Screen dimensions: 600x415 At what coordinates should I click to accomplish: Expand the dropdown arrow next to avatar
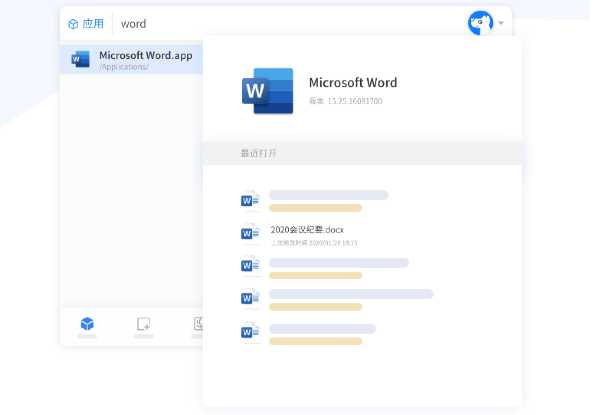pos(501,24)
